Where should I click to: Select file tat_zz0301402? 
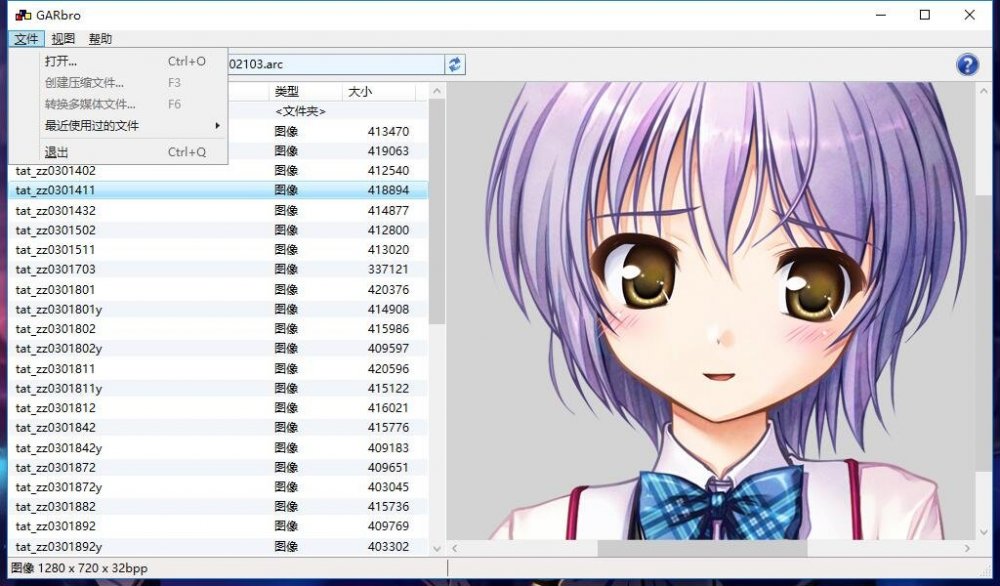[218, 171]
